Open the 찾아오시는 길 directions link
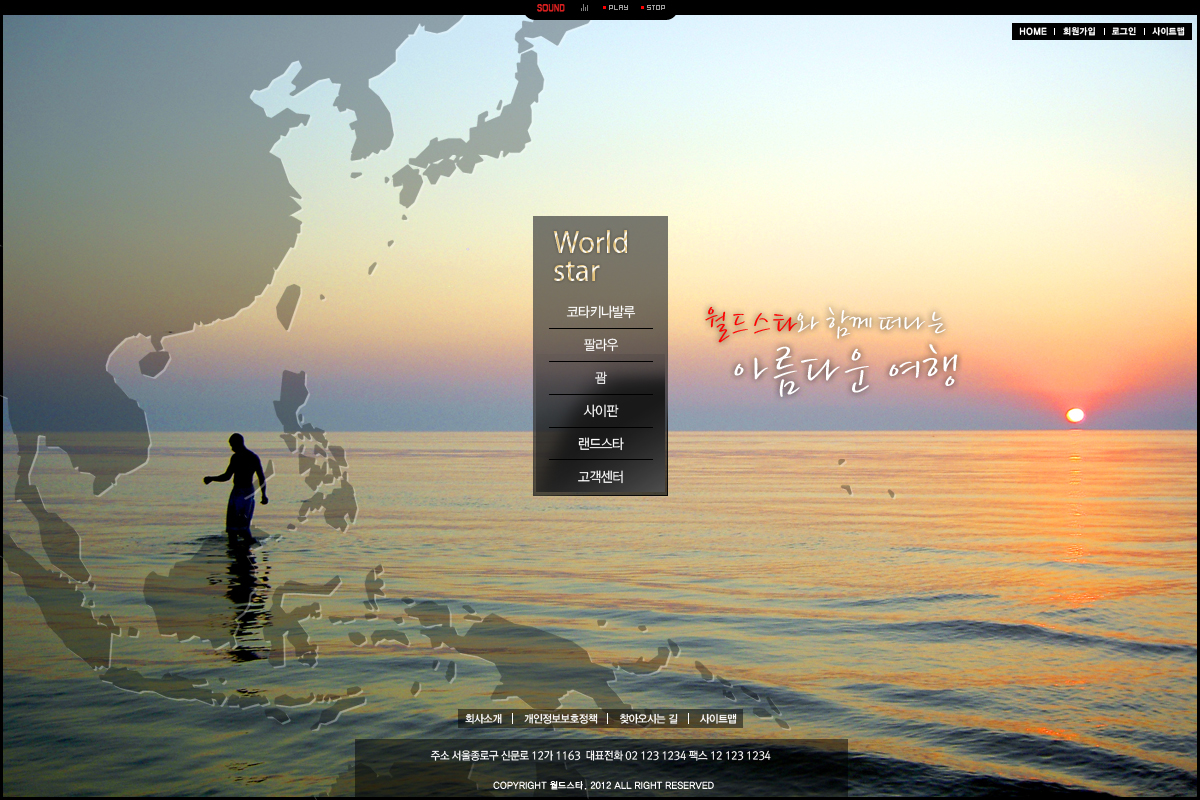The width and height of the screenshot is (1200, 800). click(x=648, y=719)
